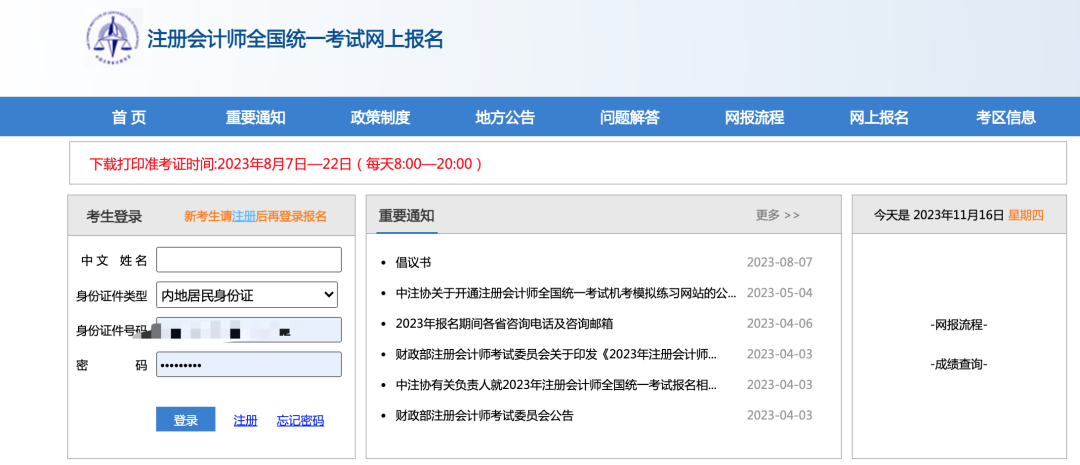Screen dimensions: 1080x465
Task: Go to 考区信息 menu item
Action: (x=1006, y=117)
